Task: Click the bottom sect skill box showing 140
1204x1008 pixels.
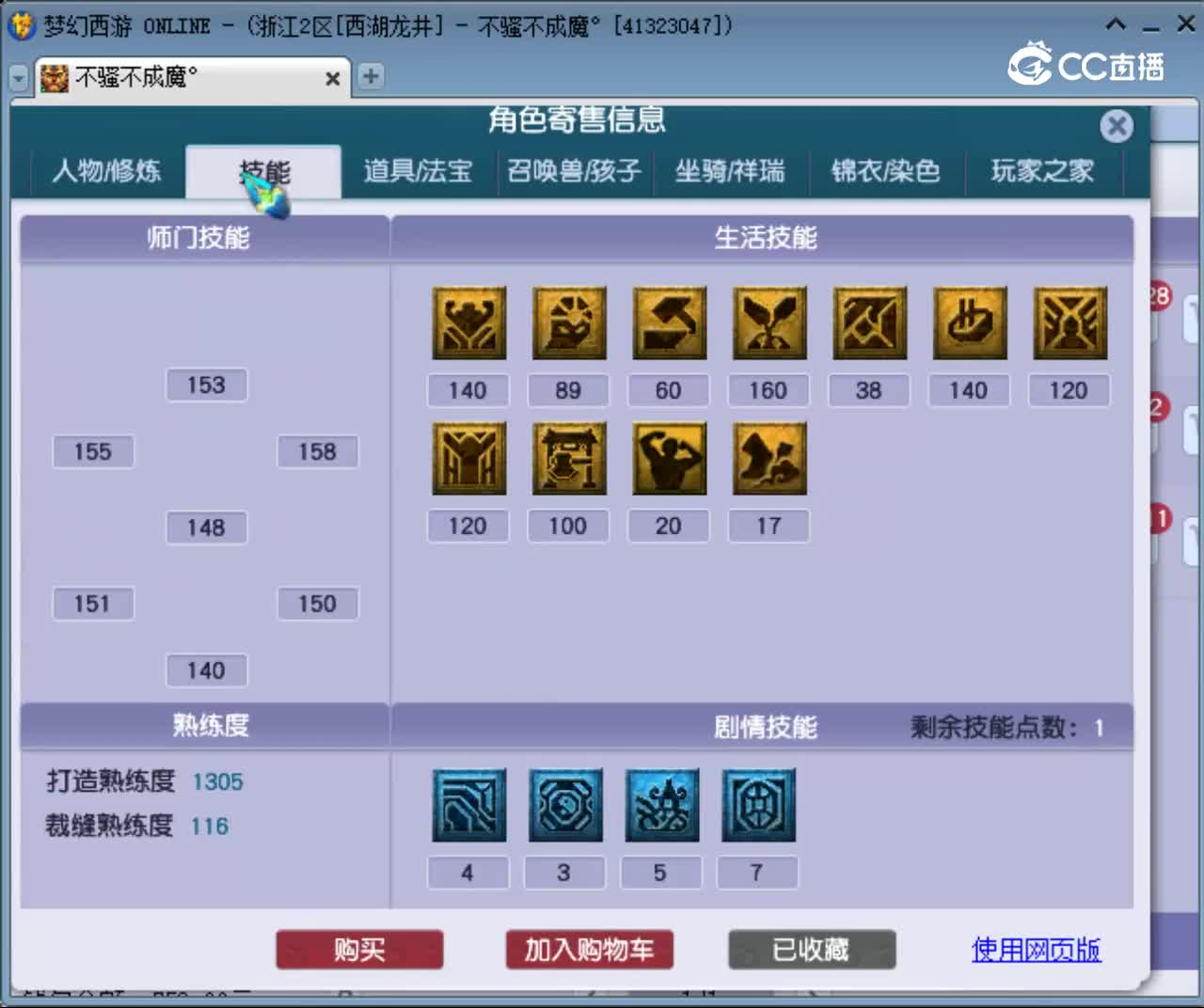Action: click(206, 670)
